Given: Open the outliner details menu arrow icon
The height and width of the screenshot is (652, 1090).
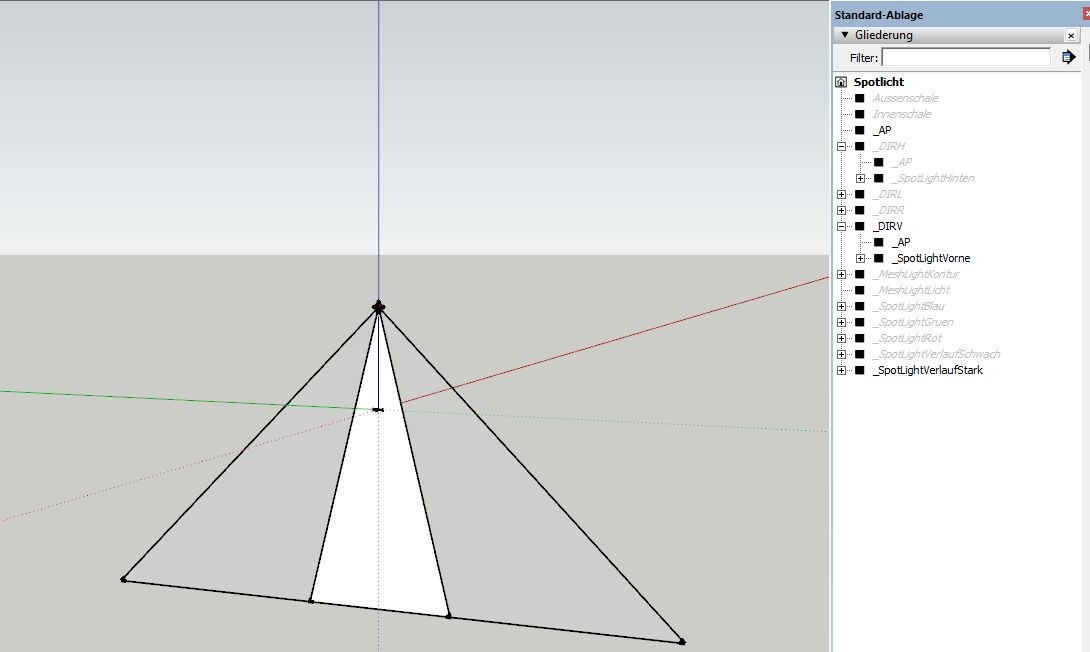Looking at the screenshot, I should pos(1068,58).
